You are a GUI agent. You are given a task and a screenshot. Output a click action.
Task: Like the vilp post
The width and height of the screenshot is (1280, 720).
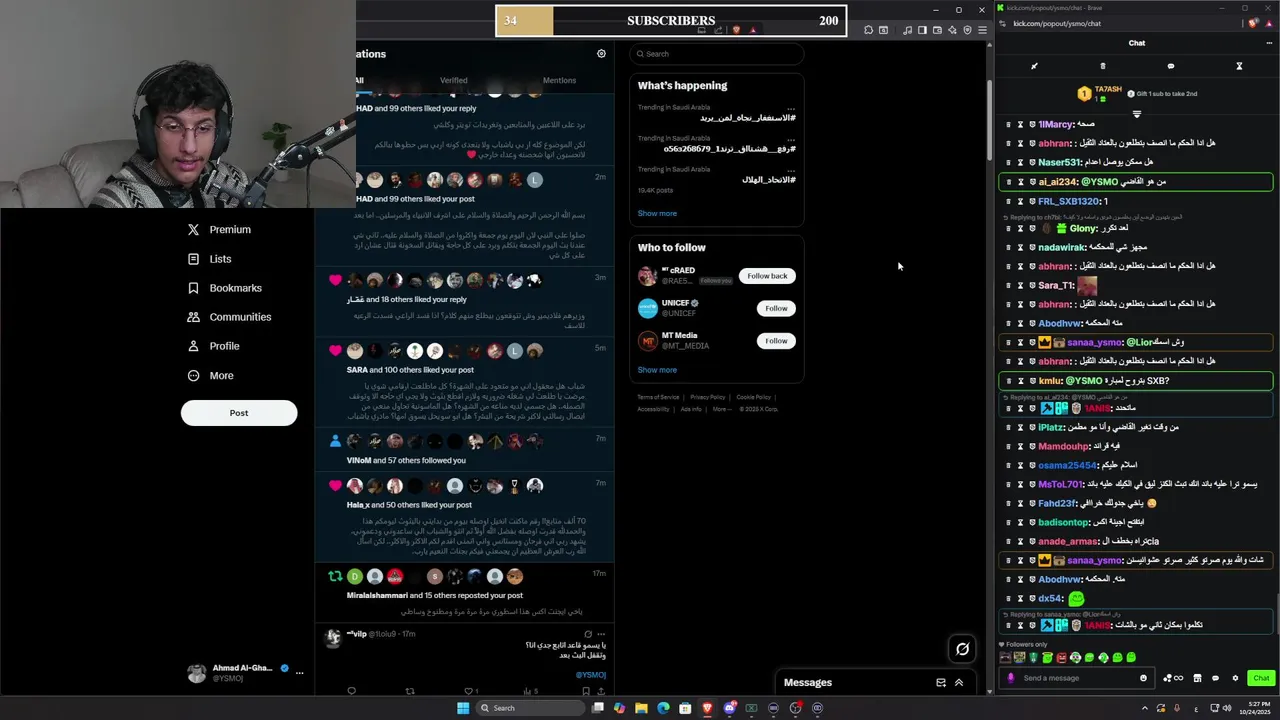(x=468, y=691)
